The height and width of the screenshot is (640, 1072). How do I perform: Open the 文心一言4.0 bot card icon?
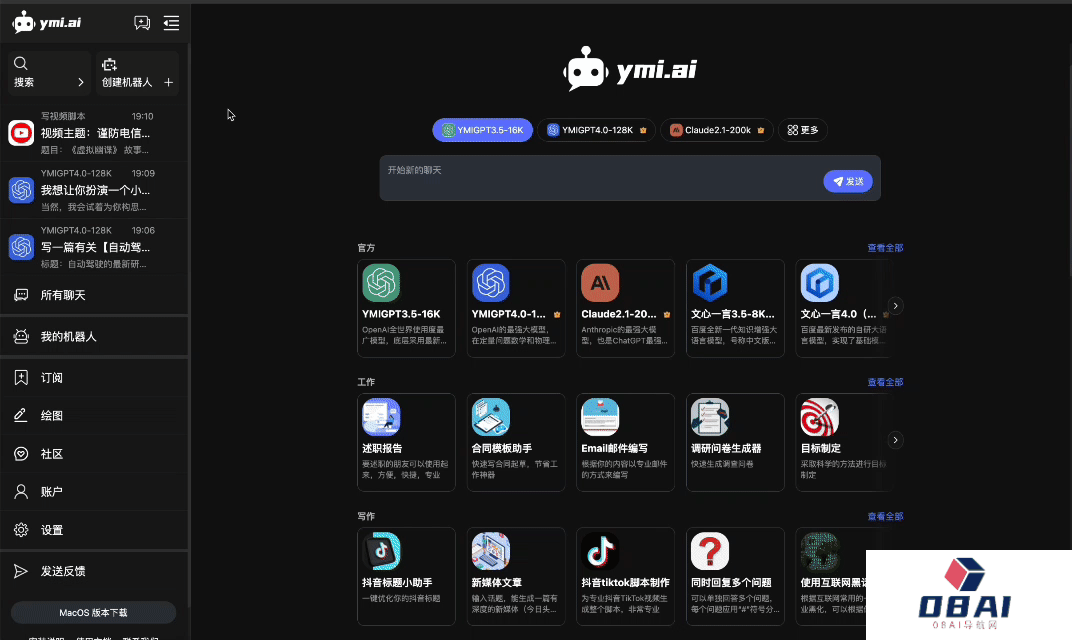[820, 283]
